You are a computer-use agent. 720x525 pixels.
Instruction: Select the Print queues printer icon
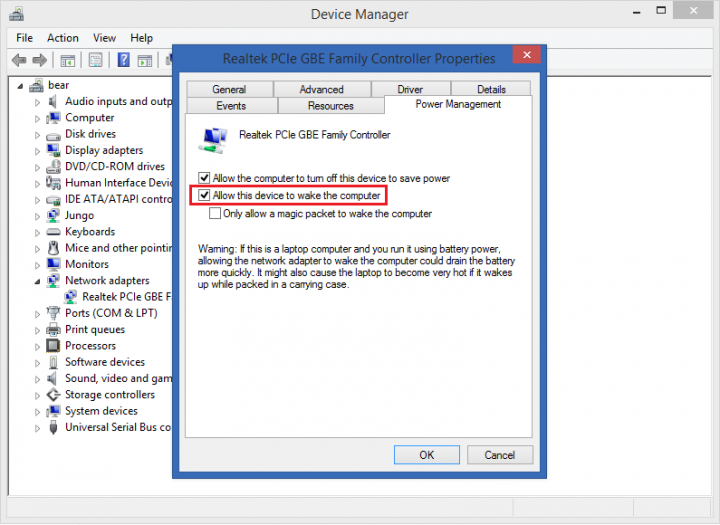(x=53, y=329)
